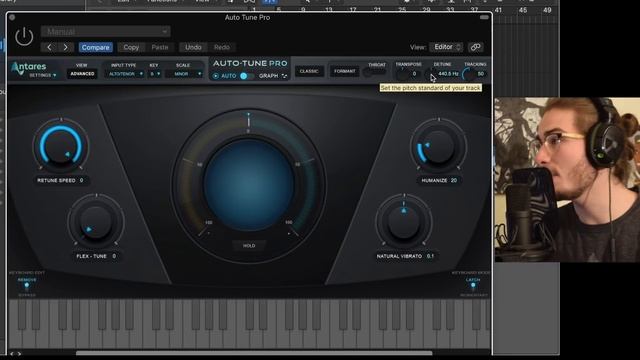Open the Manual preset dropdown

coord(106,31)
